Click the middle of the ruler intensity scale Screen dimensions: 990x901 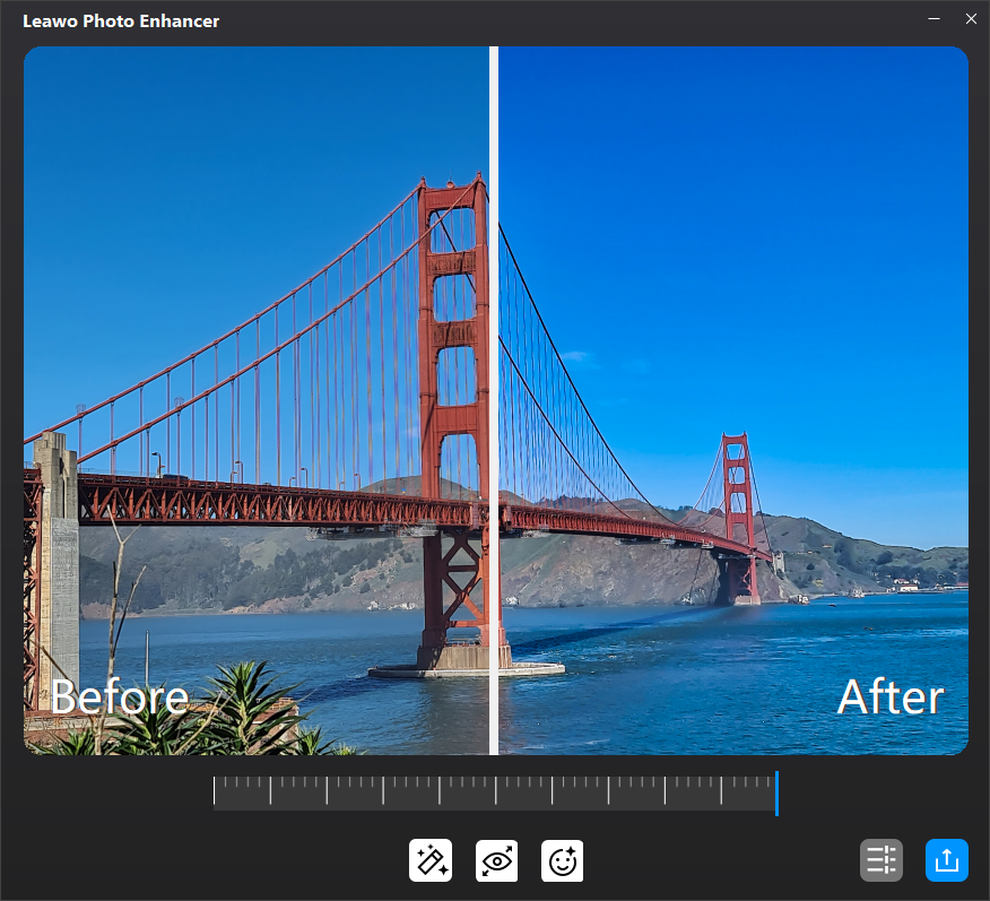tap(496, 793)
